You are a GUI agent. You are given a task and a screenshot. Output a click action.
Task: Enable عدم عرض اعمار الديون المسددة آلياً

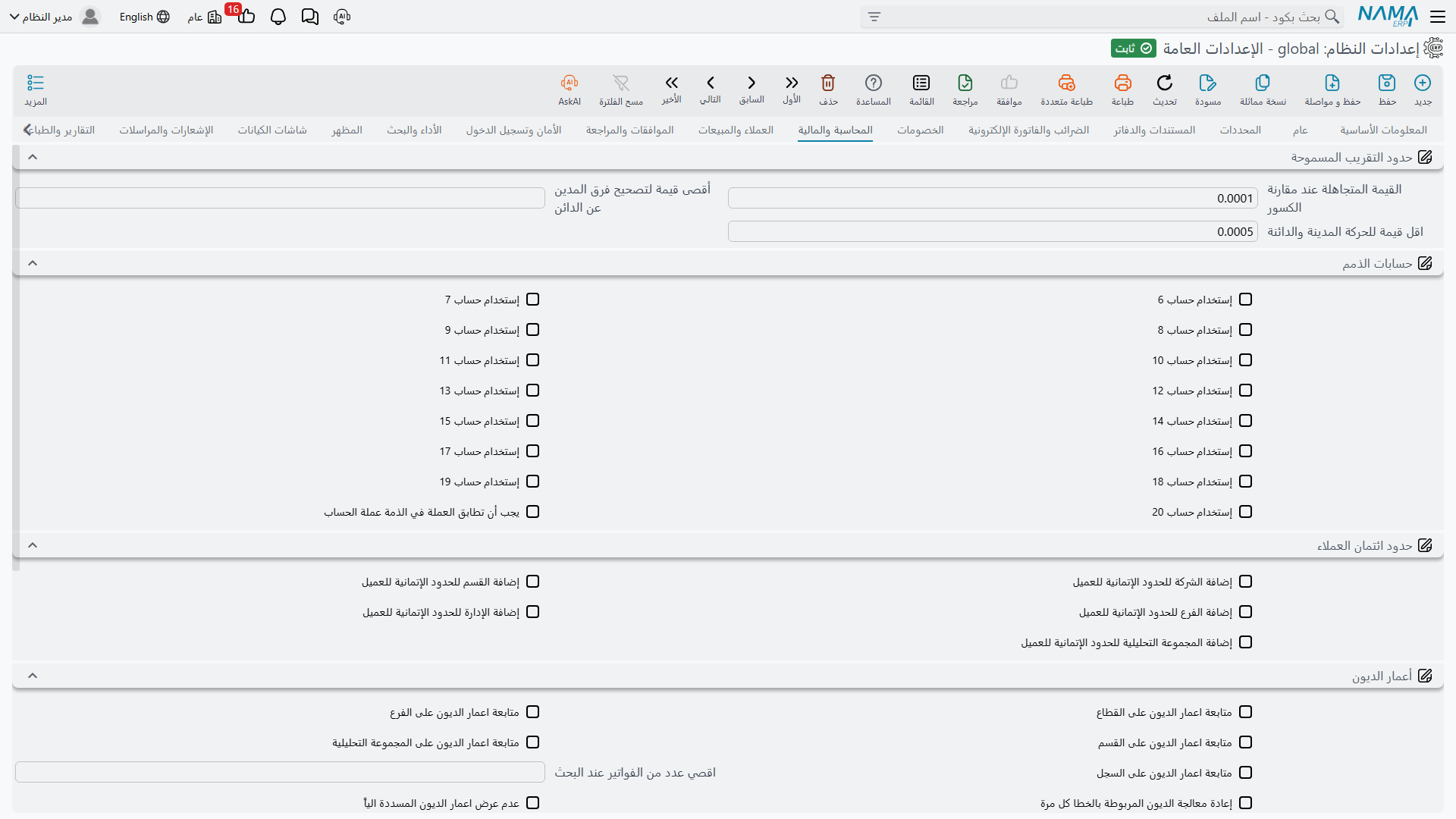pyautogui.click(x=532, y=803)
